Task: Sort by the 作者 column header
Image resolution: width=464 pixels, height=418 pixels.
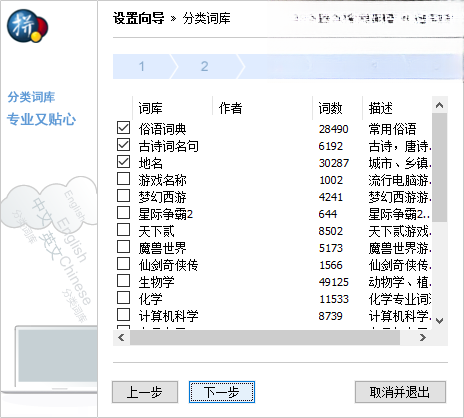Action: 262,108
